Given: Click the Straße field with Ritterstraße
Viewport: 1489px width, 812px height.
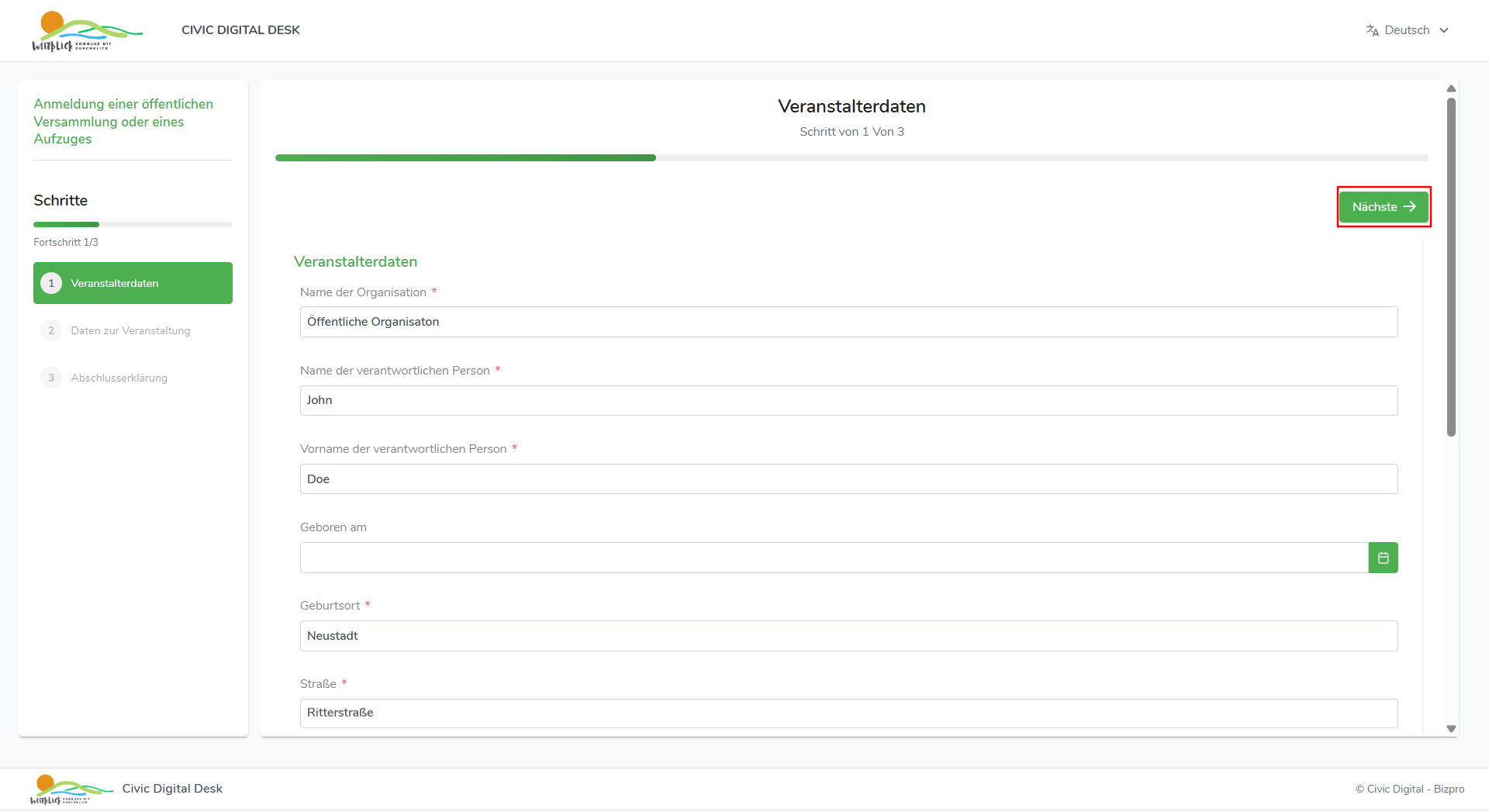Looking at the screenshot, I should click(x=848, y=713).
